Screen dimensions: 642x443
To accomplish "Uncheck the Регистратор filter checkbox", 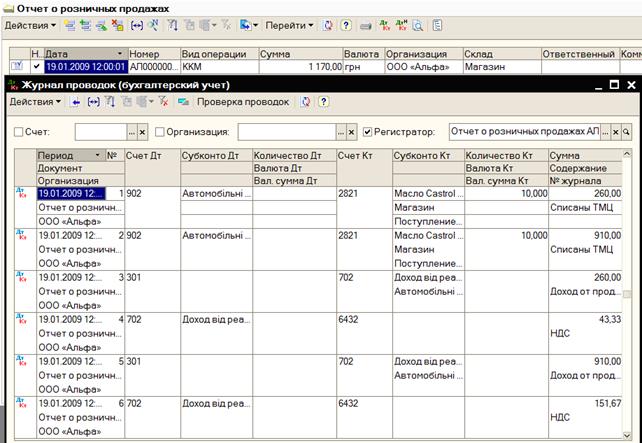I will pyautogui.click(x=368, y=131).
